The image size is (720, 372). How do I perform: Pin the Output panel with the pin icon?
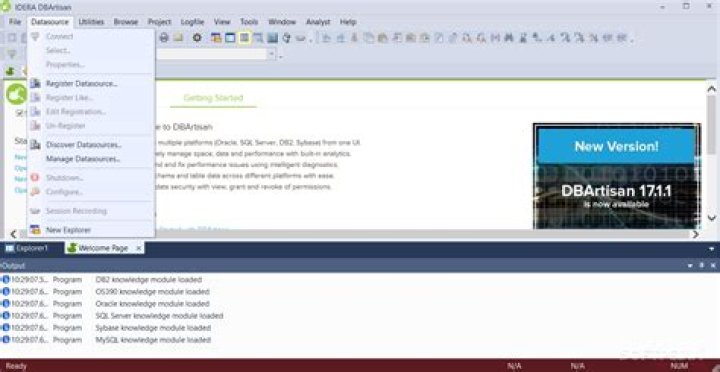click(701, 265)
